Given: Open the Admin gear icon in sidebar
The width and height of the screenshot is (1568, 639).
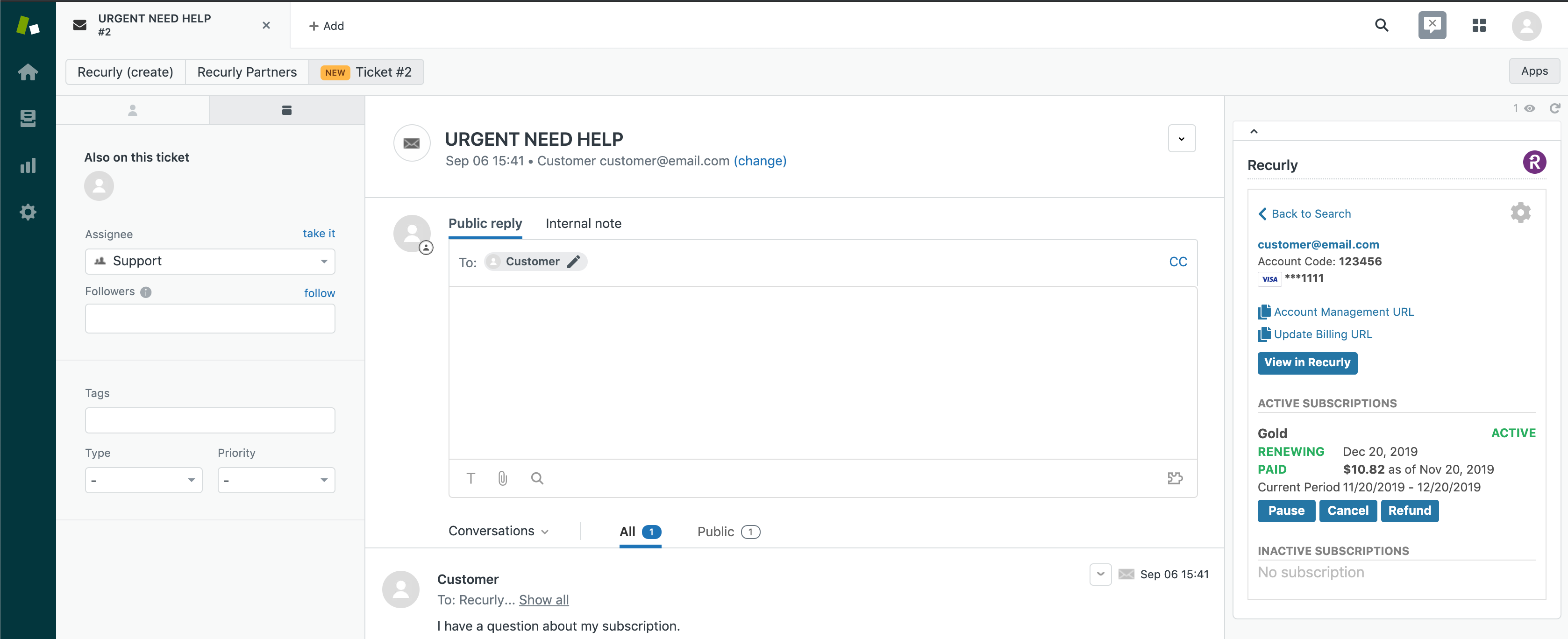Looking at the screenshot, I should (x=28, y=213).
